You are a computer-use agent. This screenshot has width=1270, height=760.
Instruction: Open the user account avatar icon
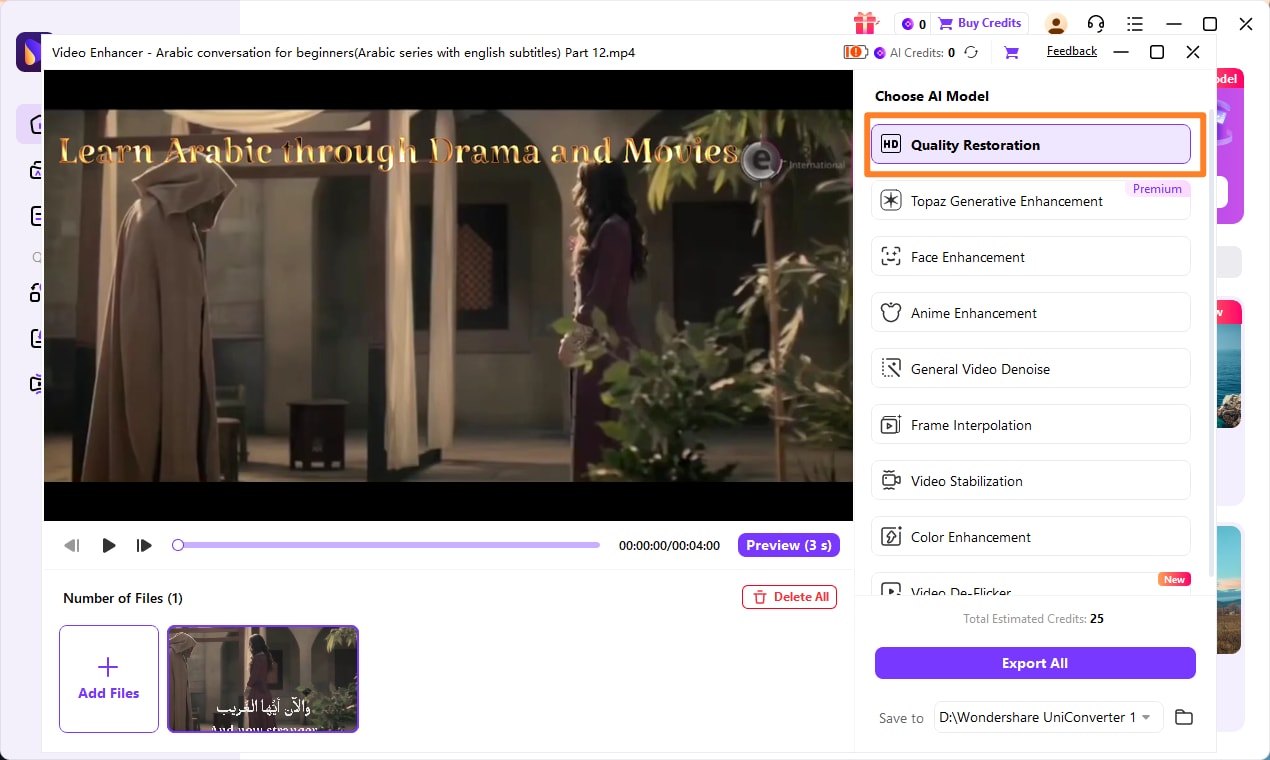(x=1056, y=24)
